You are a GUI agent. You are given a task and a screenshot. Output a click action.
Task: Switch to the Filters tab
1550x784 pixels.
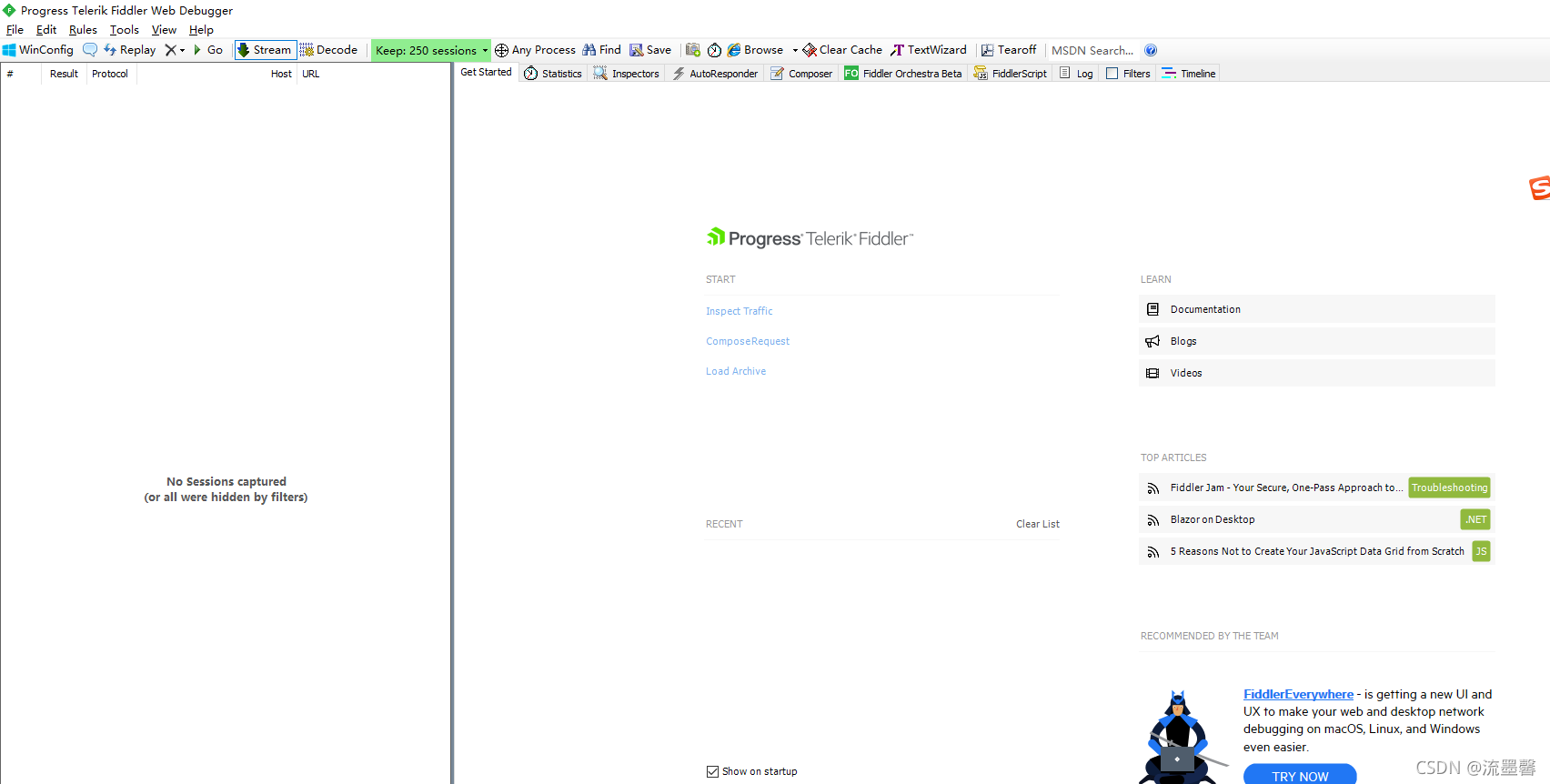pos(1128,74)
